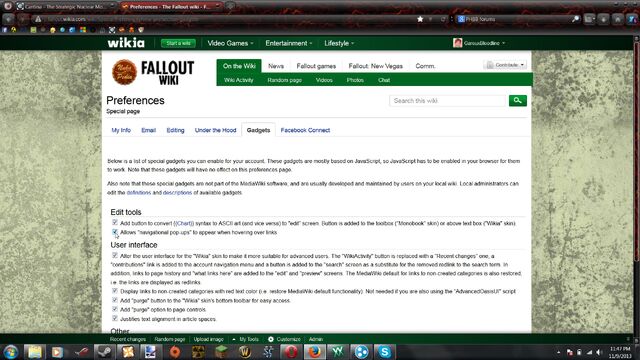The height and width of the screenshot is (360, 640).
Task: Toggle the ASCII art Chart converter checkbox
Action: click(x=115, y=222)
